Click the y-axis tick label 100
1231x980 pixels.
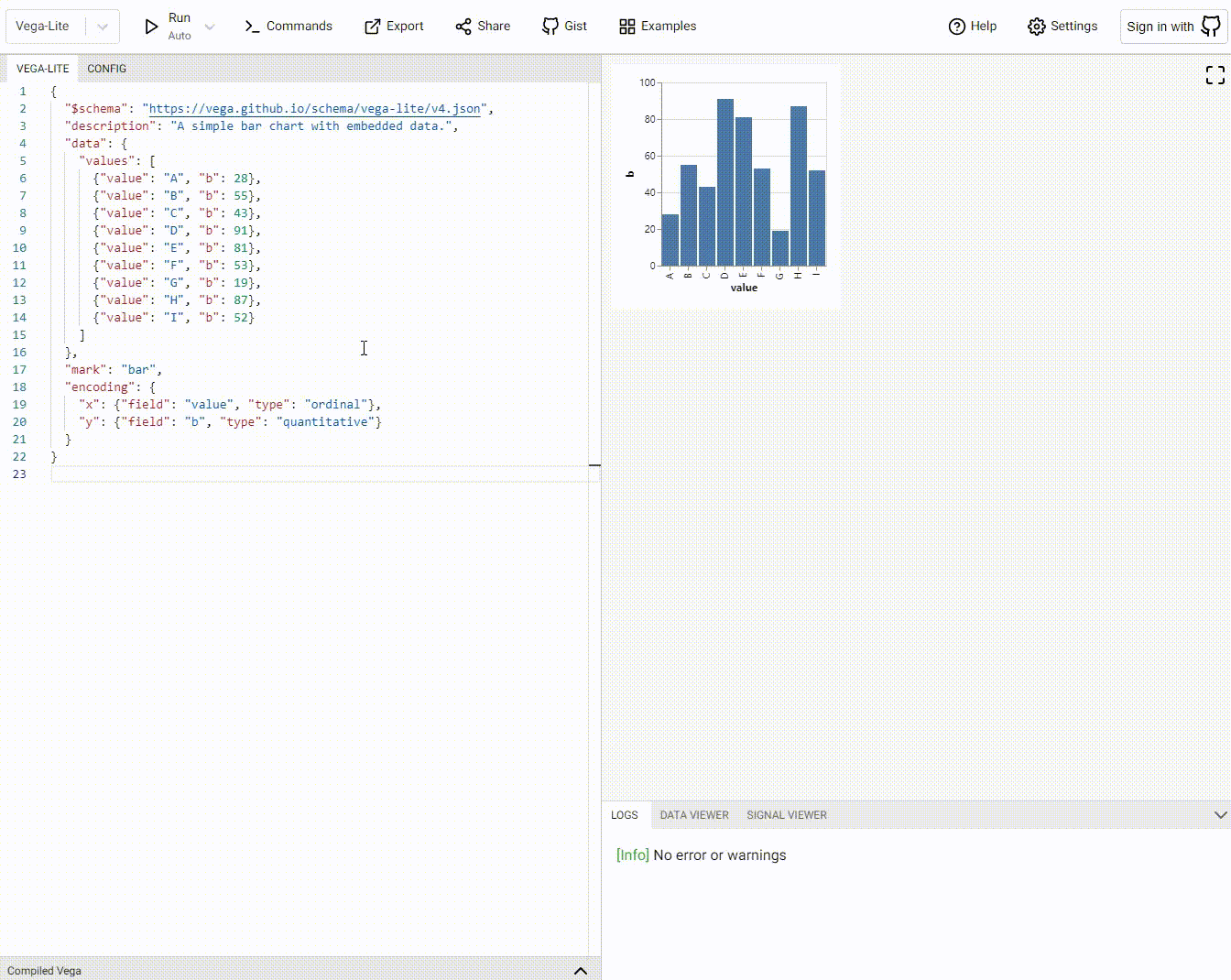648,82
